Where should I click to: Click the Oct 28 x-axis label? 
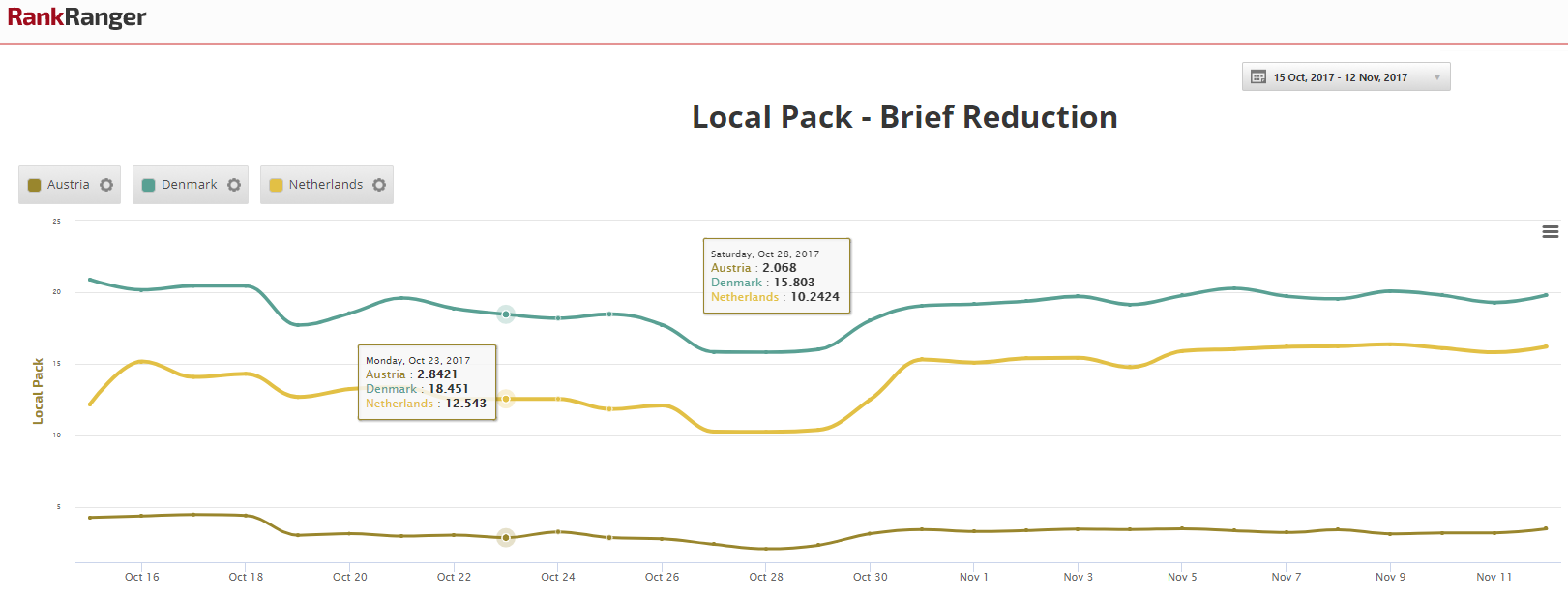pyautogui.click(x=766, y=577)
